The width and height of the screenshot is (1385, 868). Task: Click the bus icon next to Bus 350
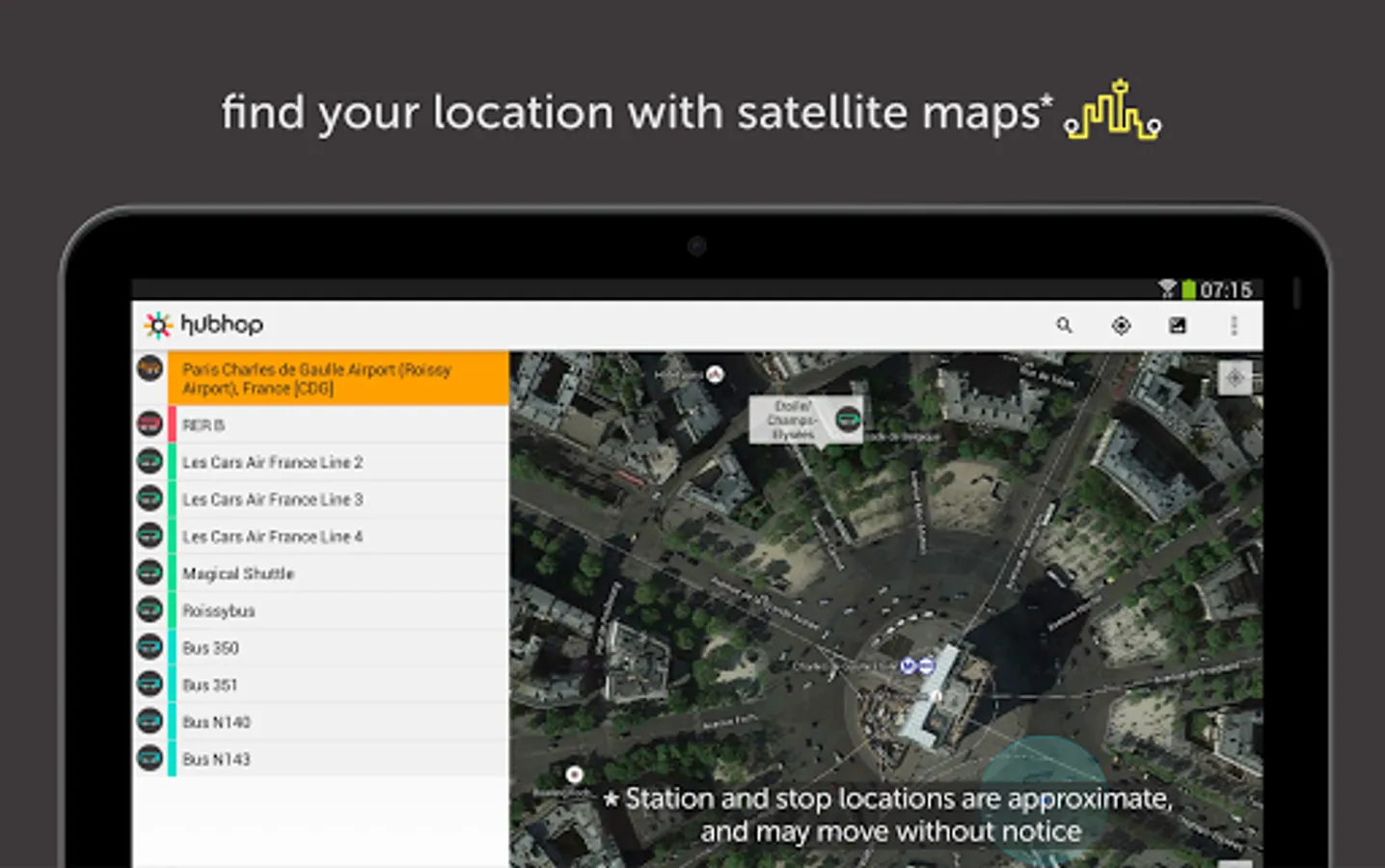[x=149, y=647]
